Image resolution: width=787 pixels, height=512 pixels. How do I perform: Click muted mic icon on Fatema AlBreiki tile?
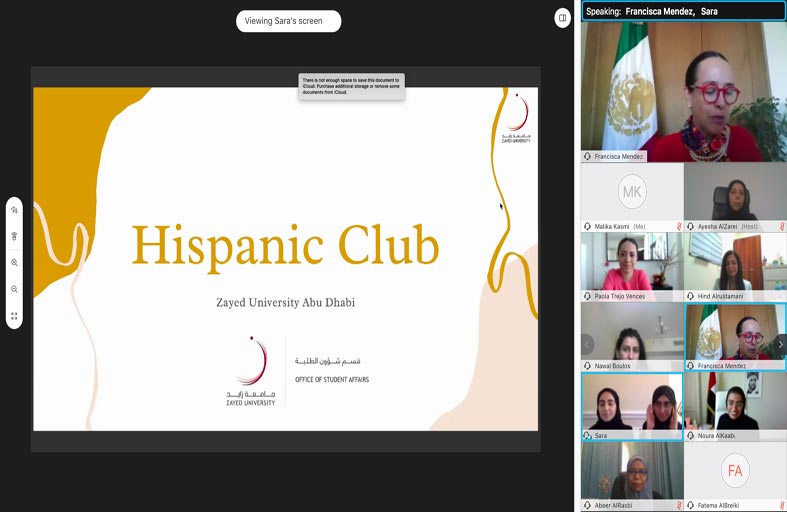pyautogui.click(x=782, y=505)
